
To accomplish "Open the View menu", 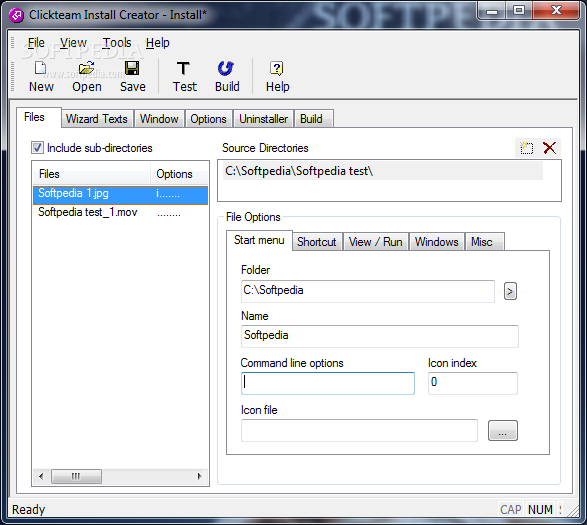I will click(x=73, y=43).
